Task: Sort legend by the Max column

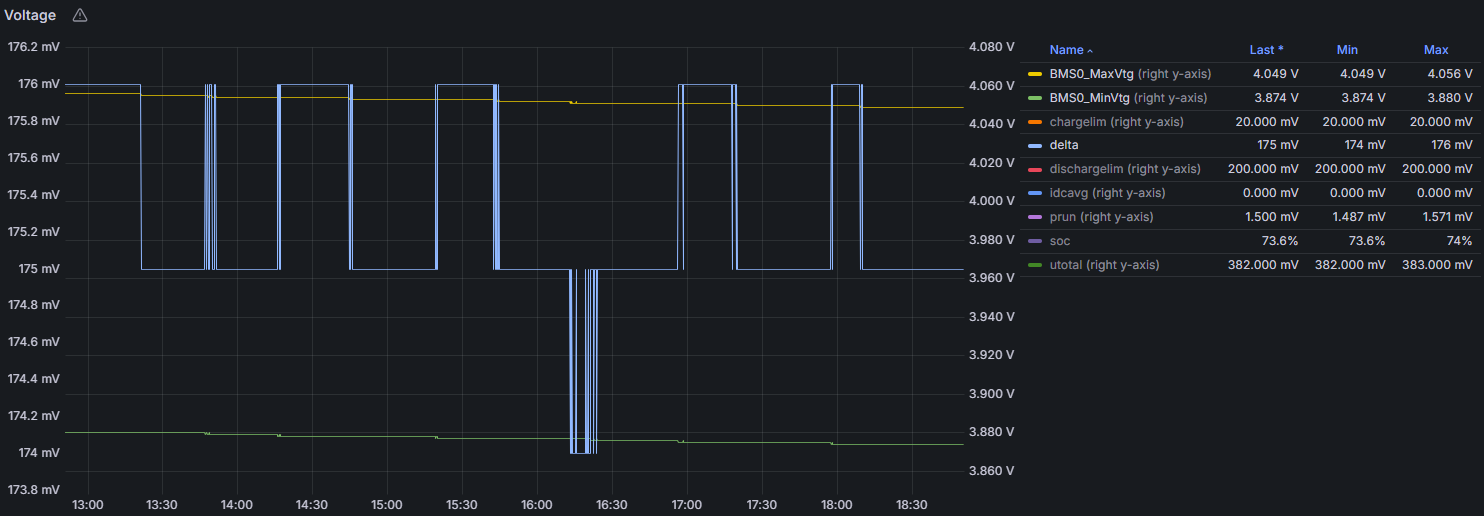Action: tap(1435, 50)
